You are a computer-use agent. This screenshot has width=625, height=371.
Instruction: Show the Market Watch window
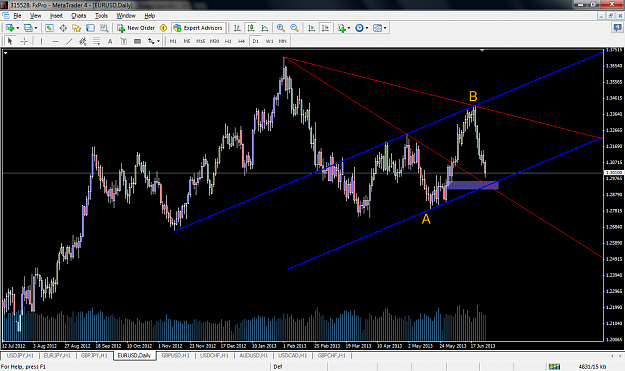point(49,28)
